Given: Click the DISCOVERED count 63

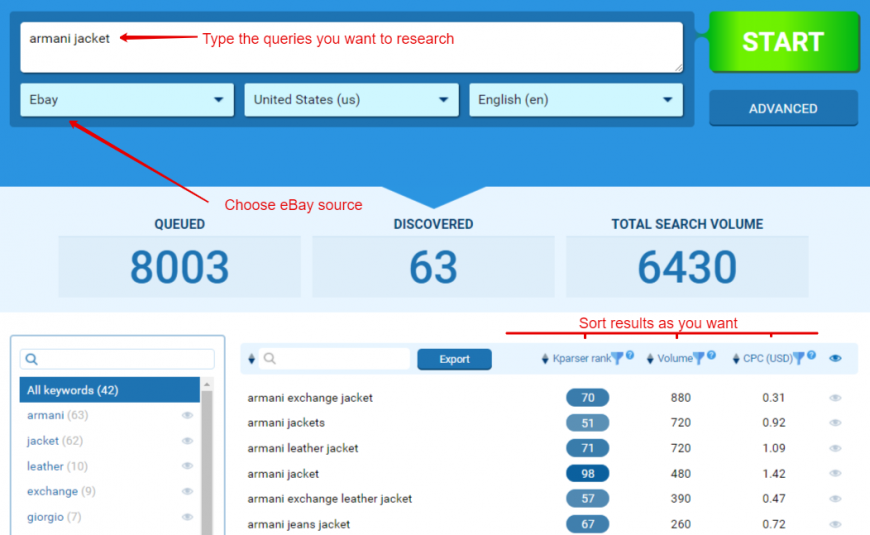Looking at the screenshot, I should coord(433,267).
